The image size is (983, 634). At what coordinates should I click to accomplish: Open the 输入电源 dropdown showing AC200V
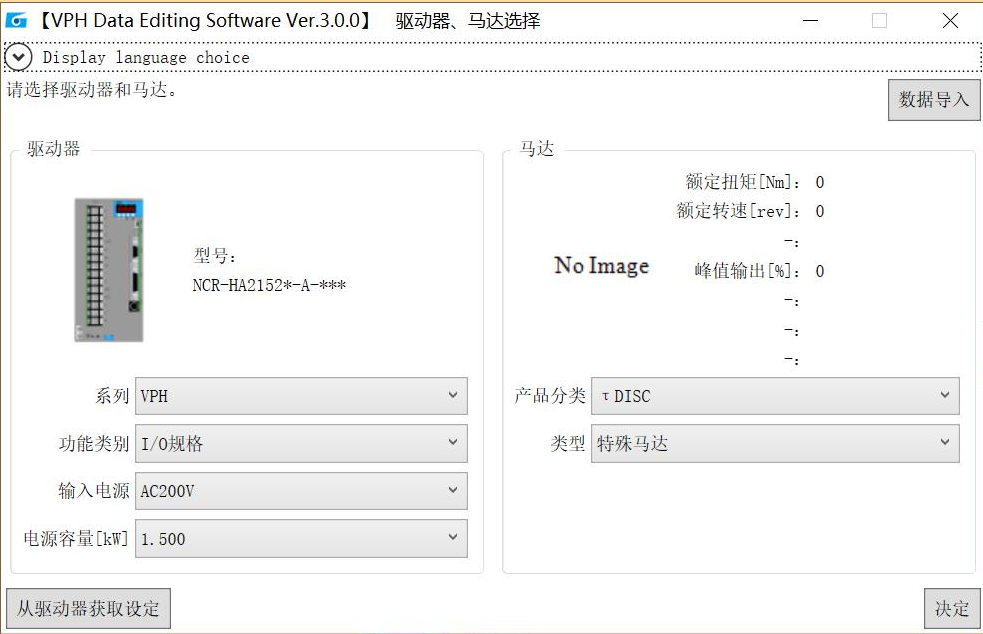tap(301, 491)
